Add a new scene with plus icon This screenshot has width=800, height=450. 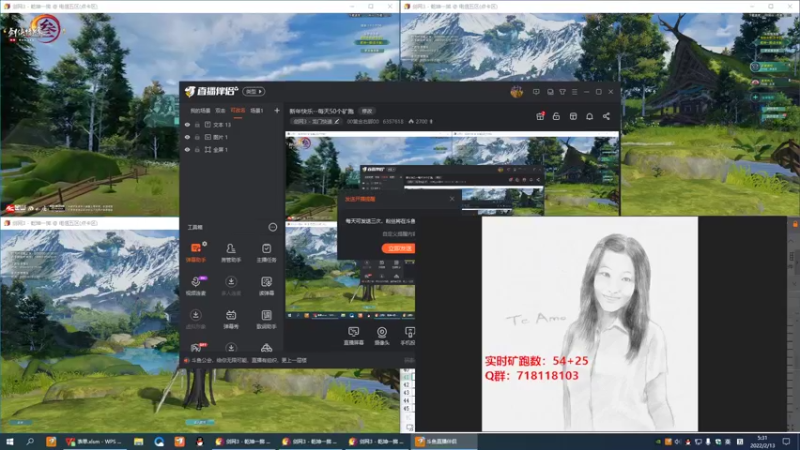click(x=277, y=110)
